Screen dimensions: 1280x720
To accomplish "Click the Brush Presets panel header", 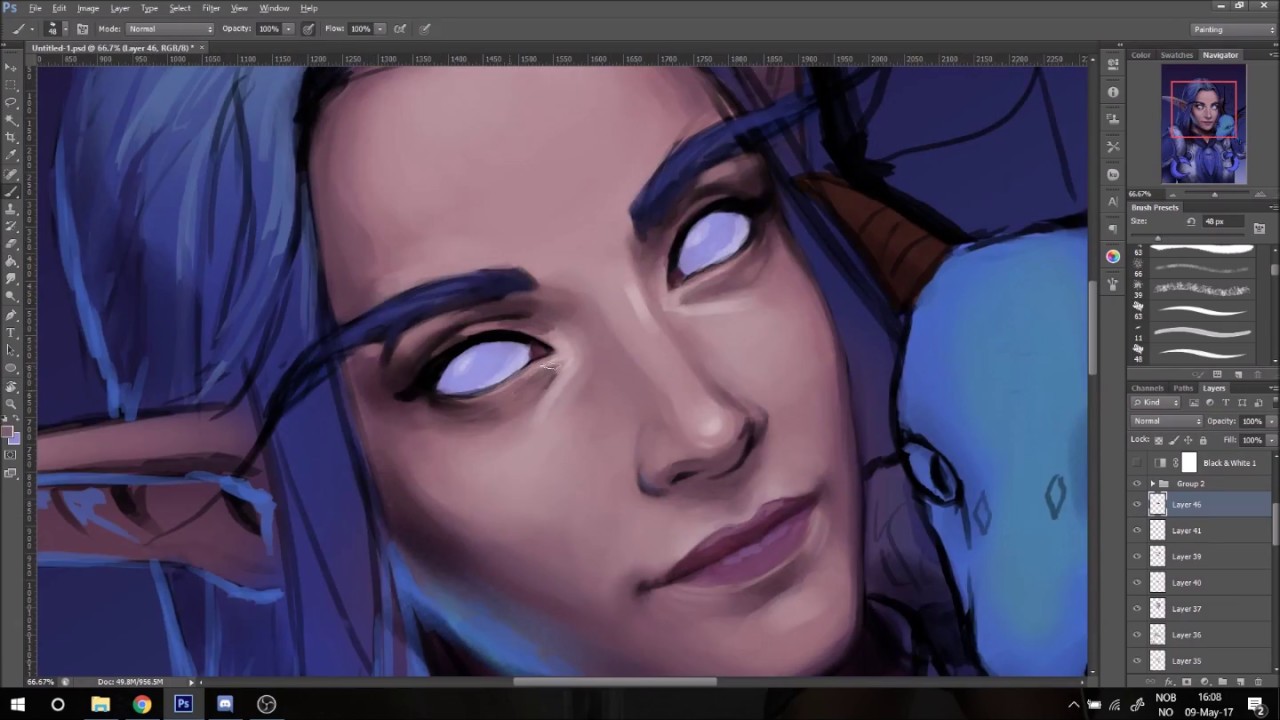I will click(1155, 207).
